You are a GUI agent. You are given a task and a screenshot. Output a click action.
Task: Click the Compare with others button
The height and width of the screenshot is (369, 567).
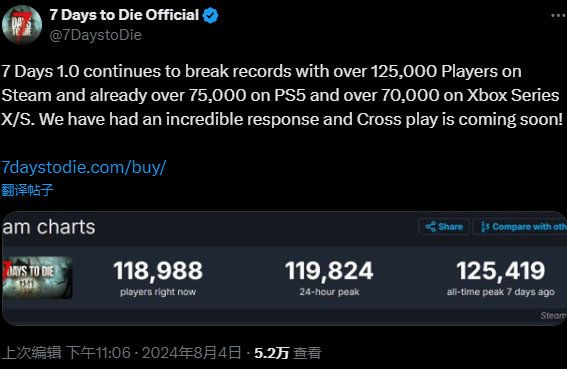pyautogui.click(x=520, y=227)
